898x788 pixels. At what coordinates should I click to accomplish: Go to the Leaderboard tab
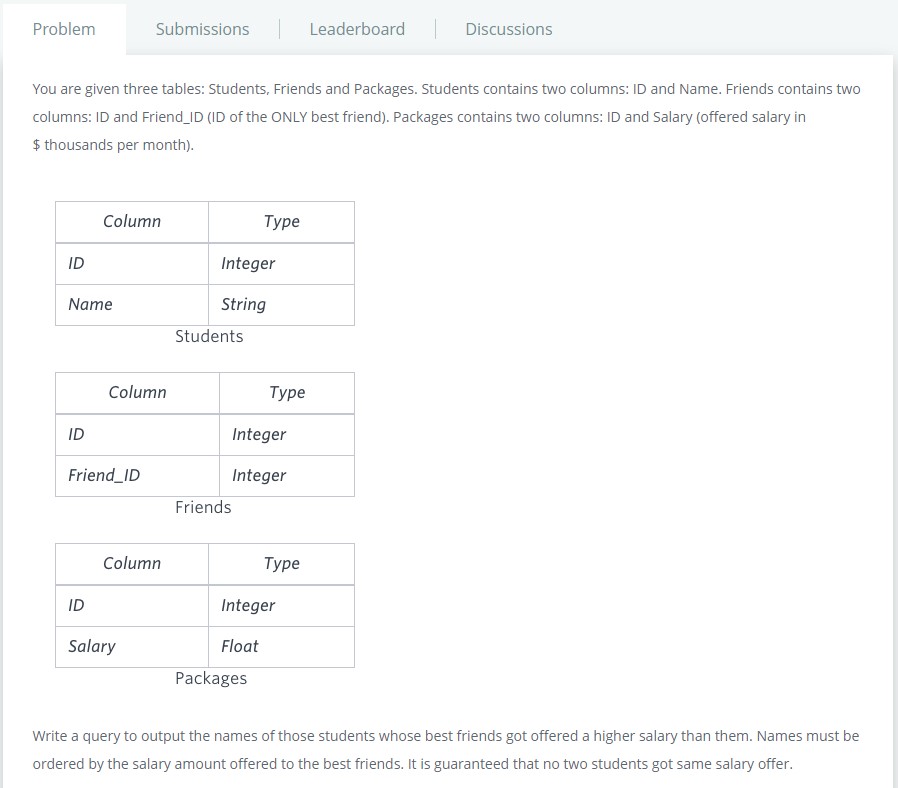[357, 29]
